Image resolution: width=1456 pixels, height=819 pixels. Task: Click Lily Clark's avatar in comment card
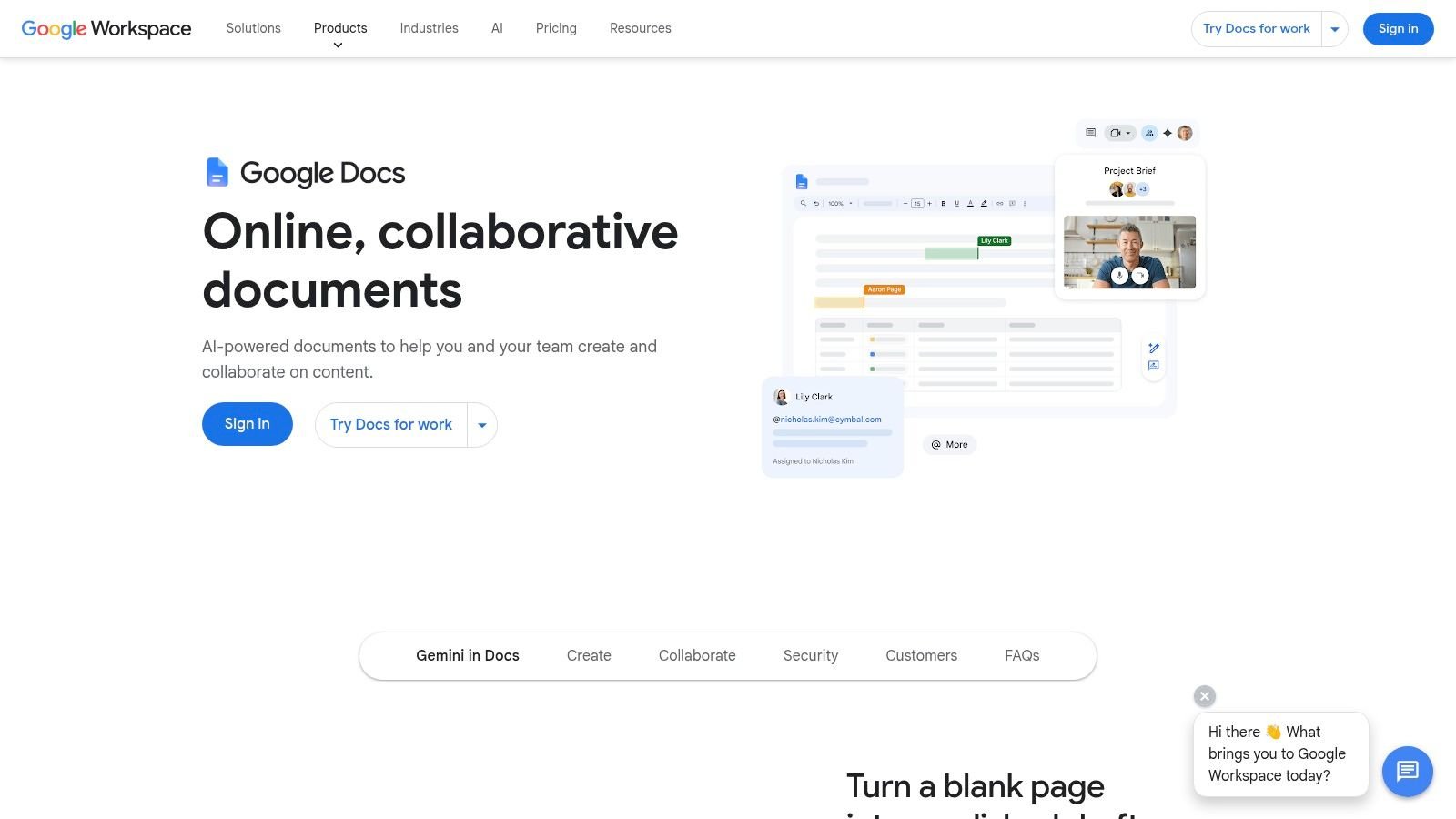(x=781, y=397)
